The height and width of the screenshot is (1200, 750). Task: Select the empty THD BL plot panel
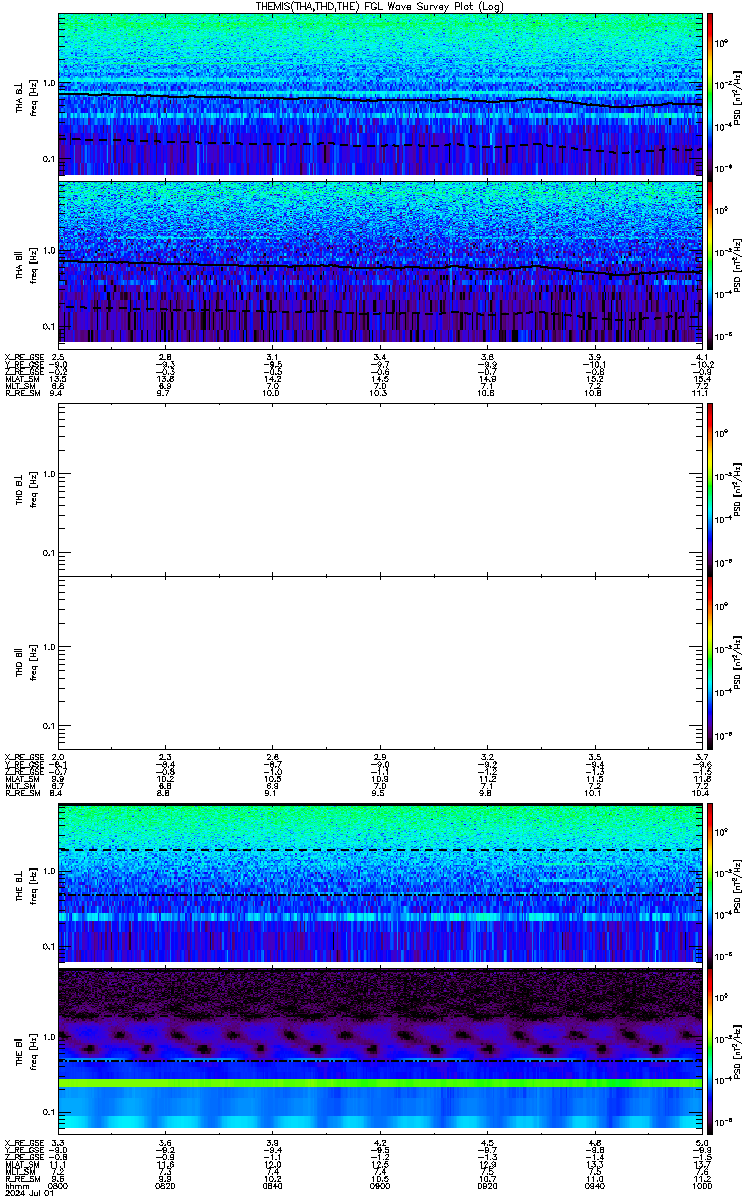pyautogui.click(x=380, y=488)
